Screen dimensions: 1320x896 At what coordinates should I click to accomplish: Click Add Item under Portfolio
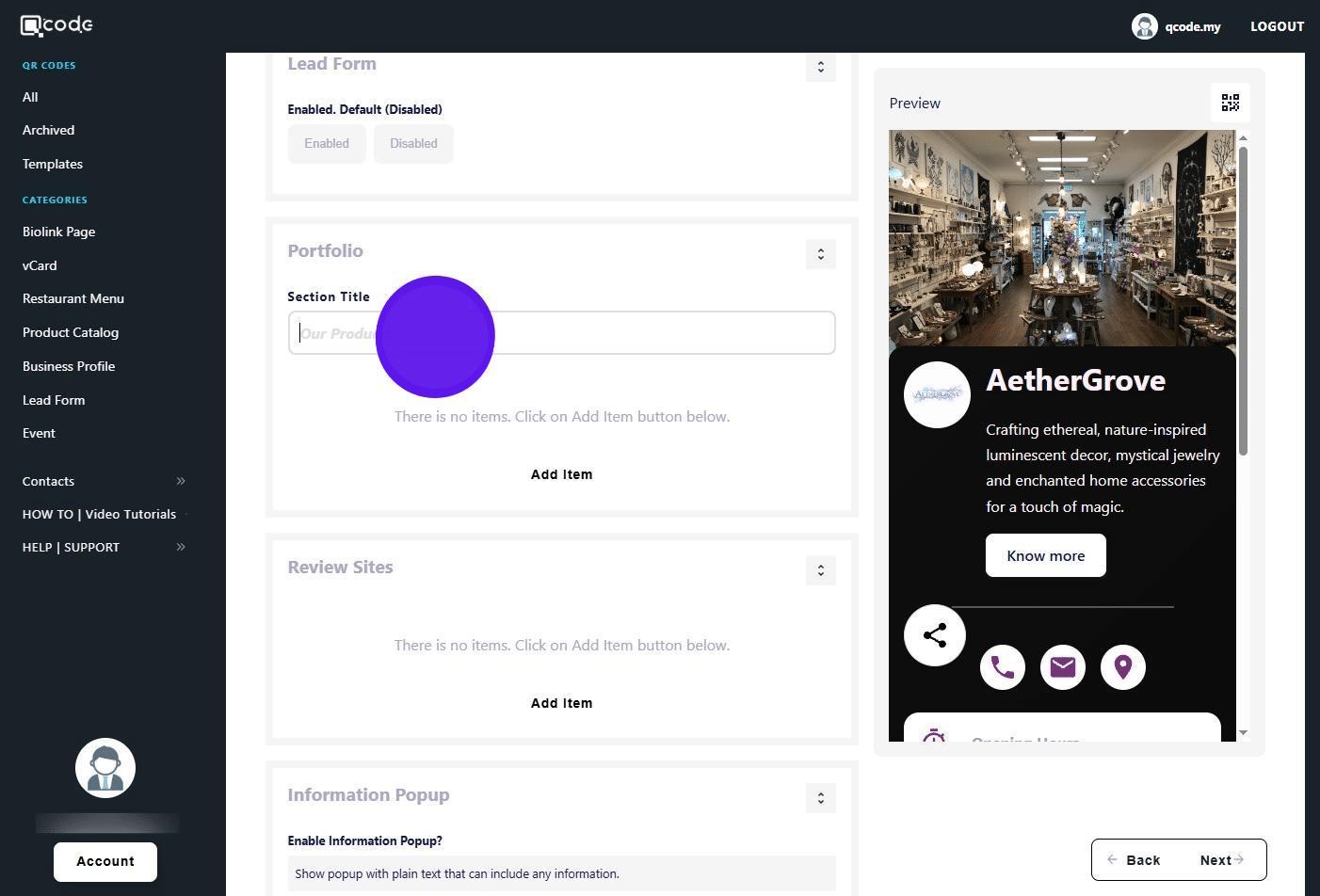click(x=561, y=474)
